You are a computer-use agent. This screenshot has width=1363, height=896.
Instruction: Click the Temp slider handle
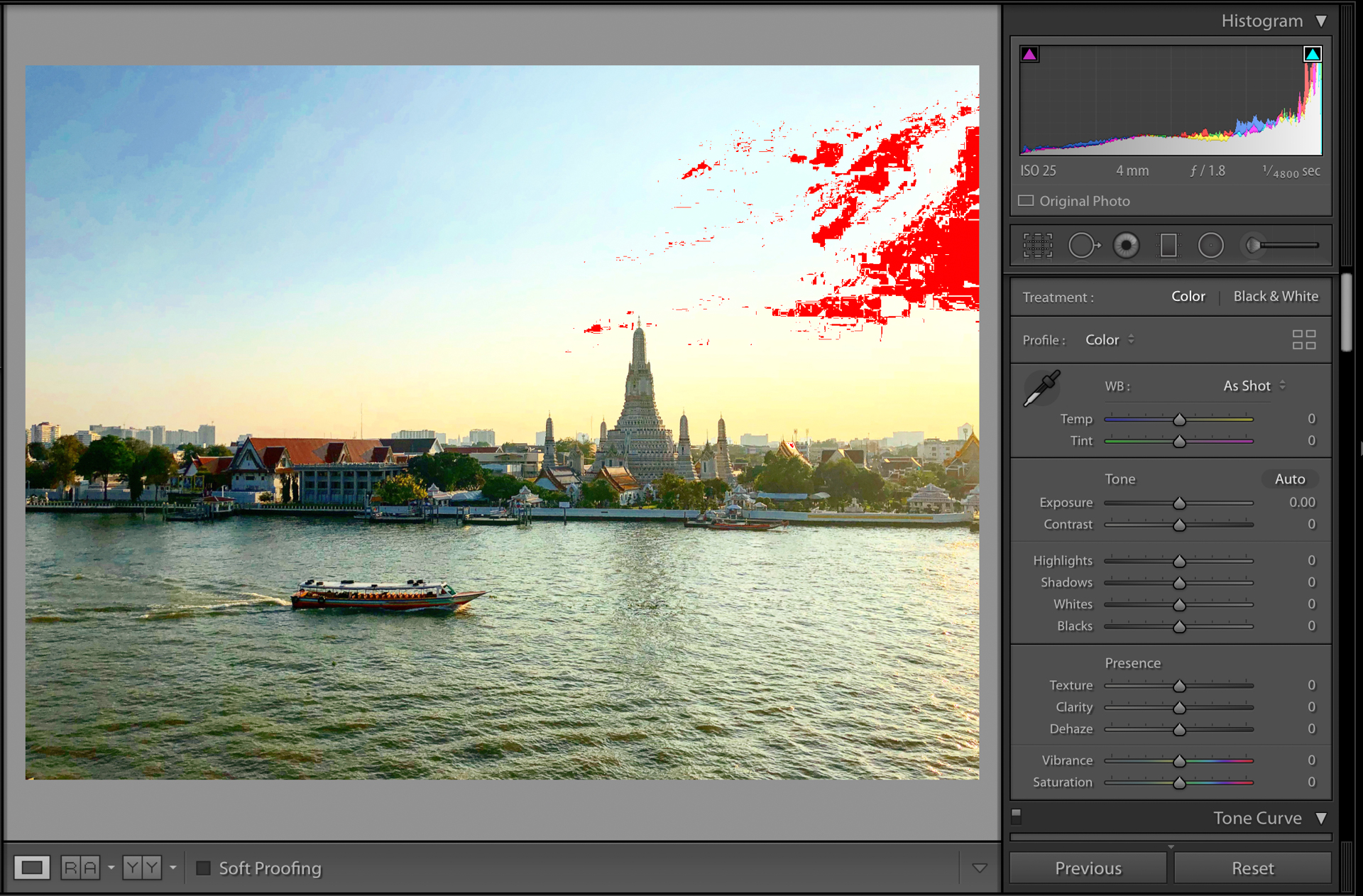[1179, 420]
